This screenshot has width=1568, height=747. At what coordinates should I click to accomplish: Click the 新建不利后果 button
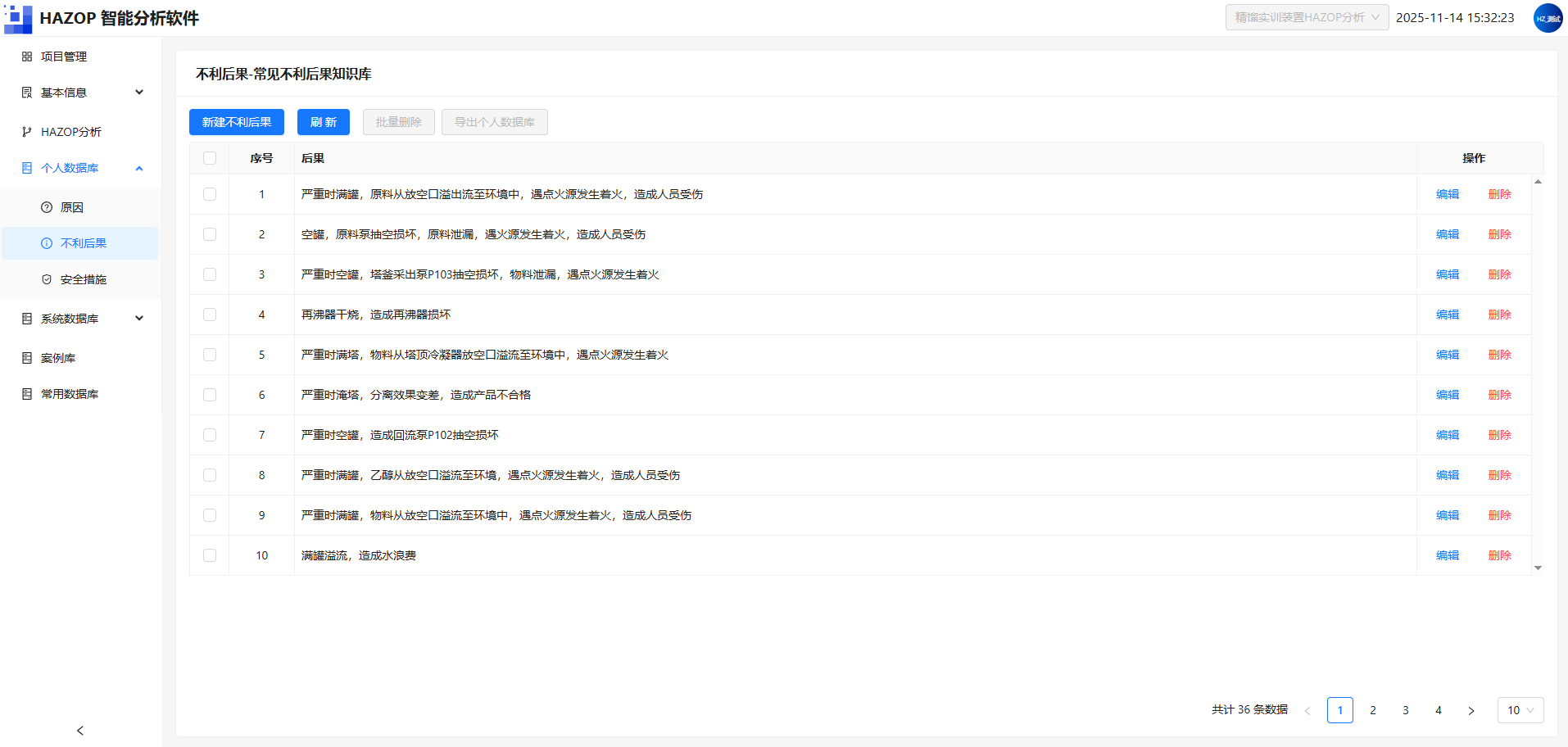pyautogui.click(x=237, y=122)
